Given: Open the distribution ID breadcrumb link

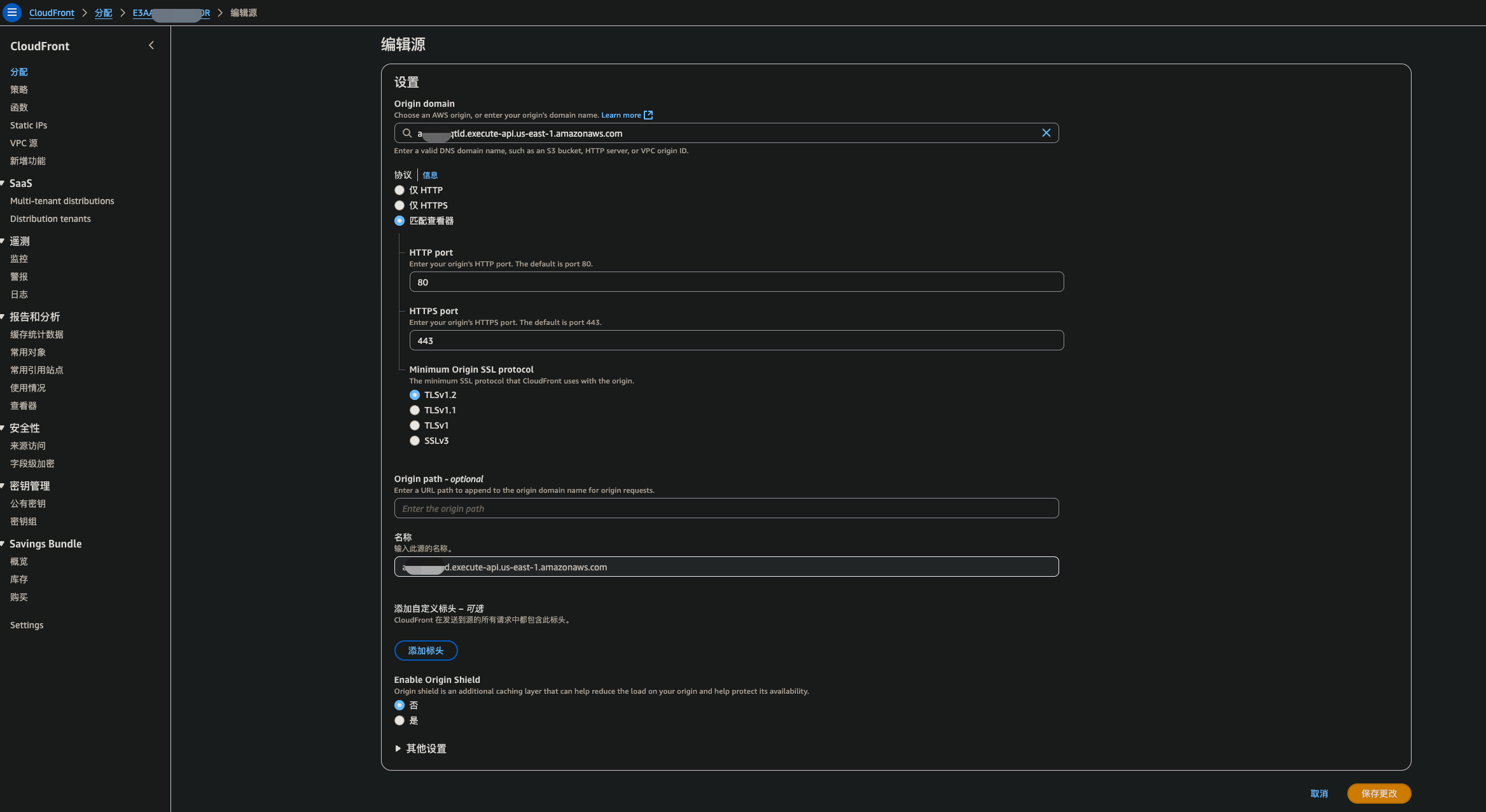Looking at the screenshot, I should click(171, 13).
